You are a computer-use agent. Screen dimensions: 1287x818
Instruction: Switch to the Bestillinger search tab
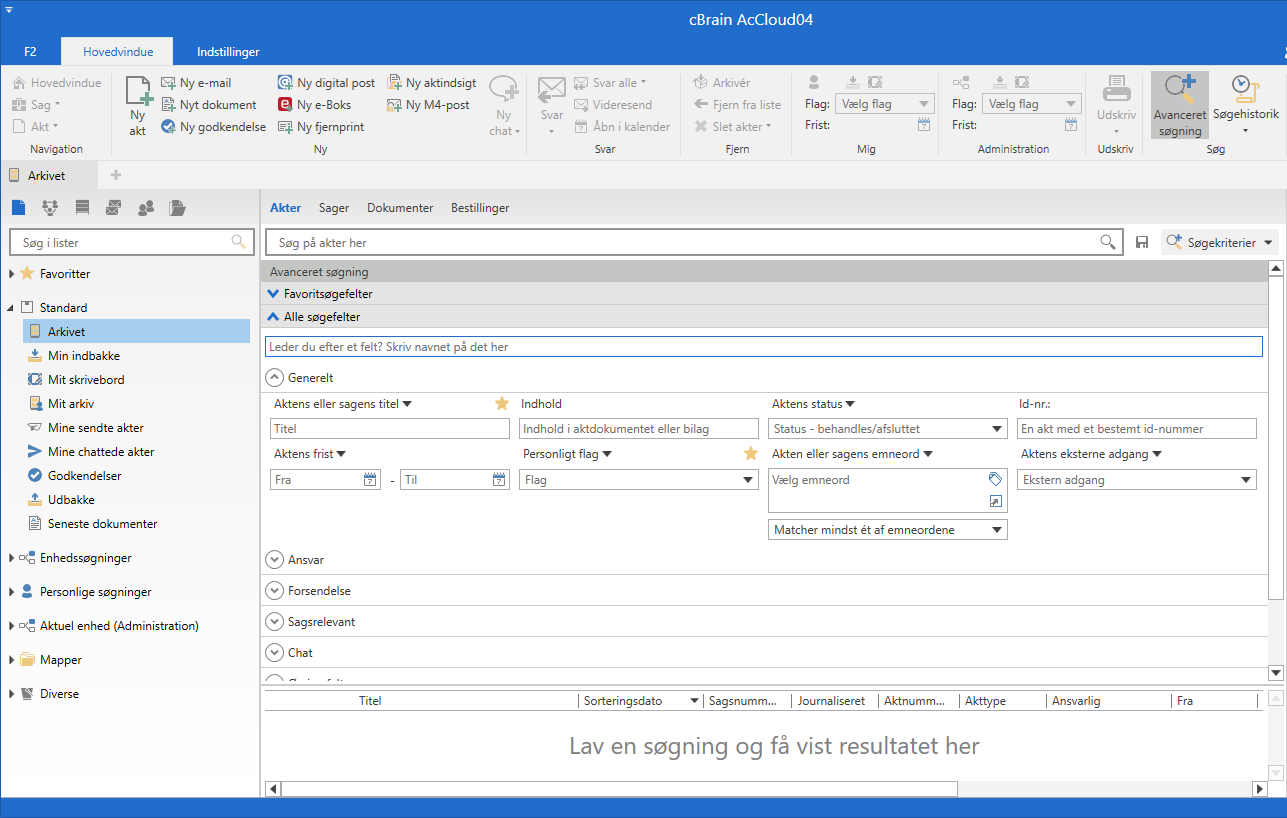480,208
